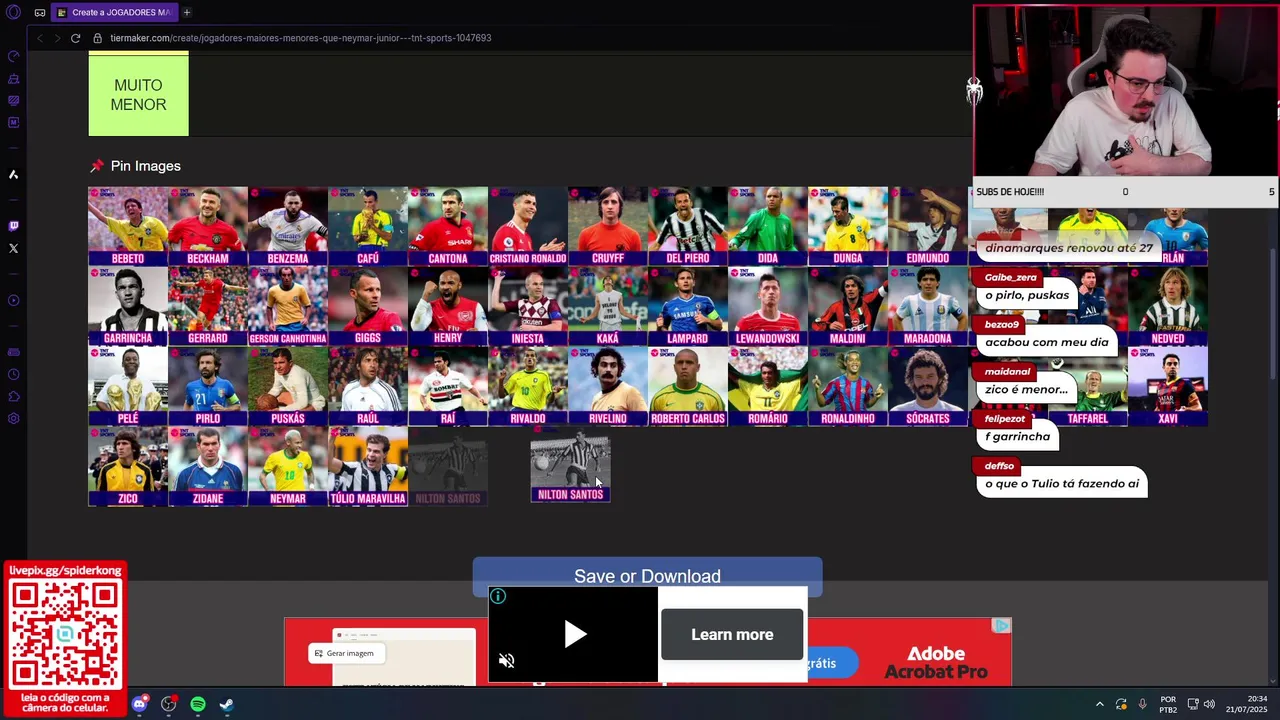
Task: Select the Zidane player card
Action: point(208,466)
